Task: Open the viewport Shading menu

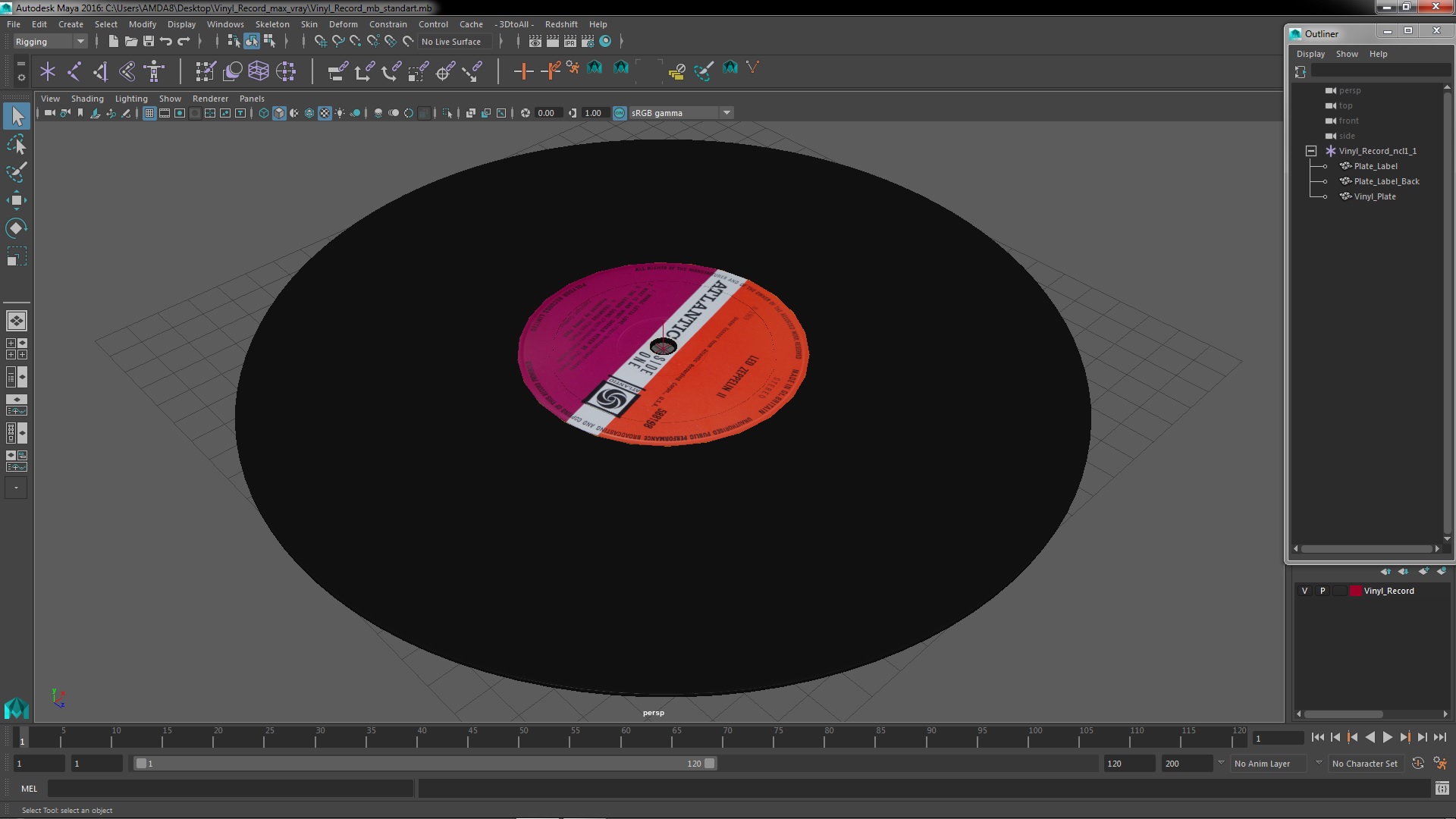Action: point(87,99)
